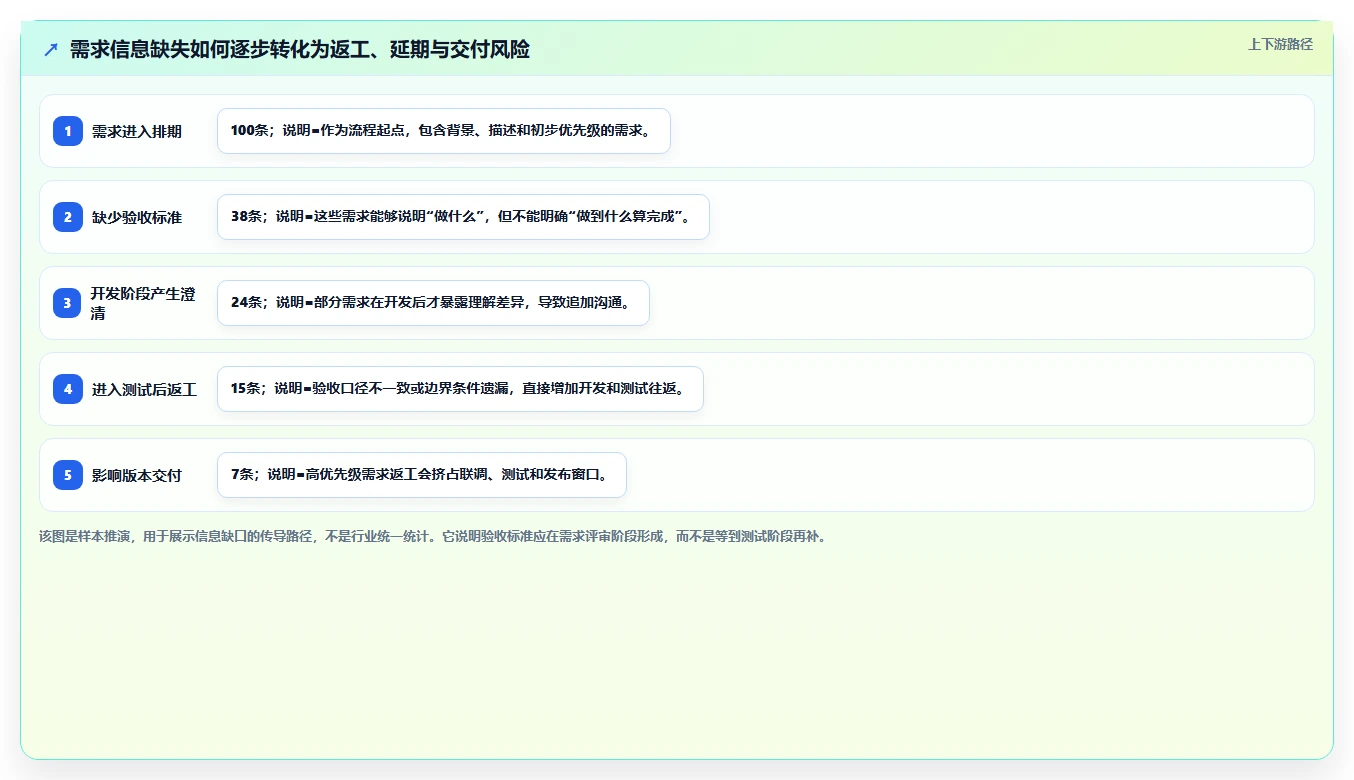Viewport: 1354px width, 780px height.
Task: Click step number badge 2
Action: click(68, 216)
